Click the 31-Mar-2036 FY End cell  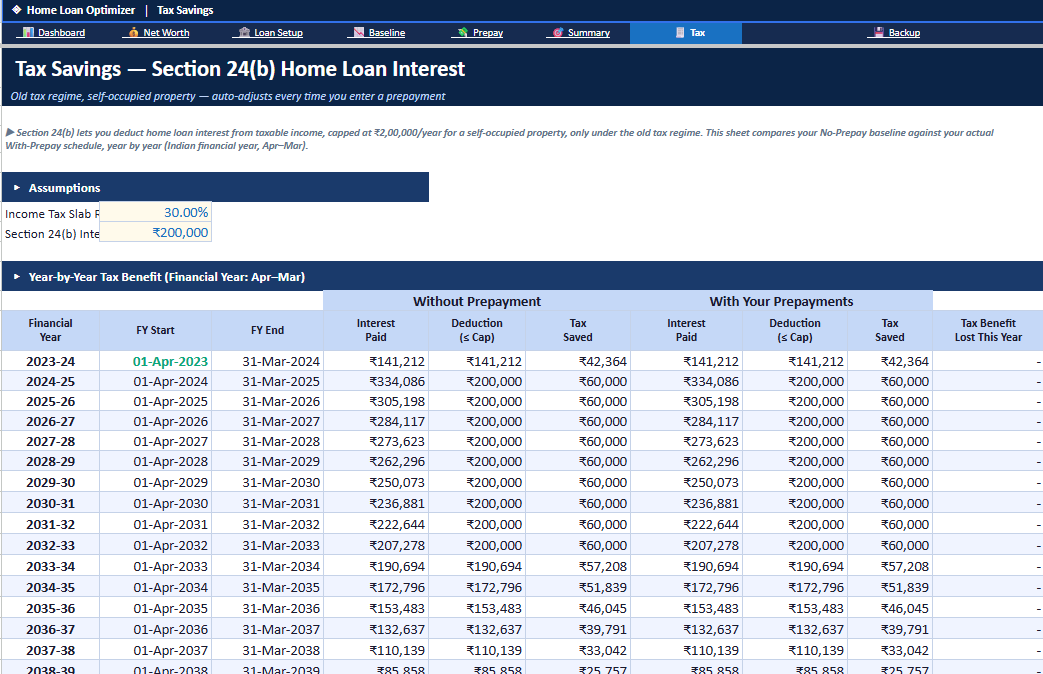point(267,608)
